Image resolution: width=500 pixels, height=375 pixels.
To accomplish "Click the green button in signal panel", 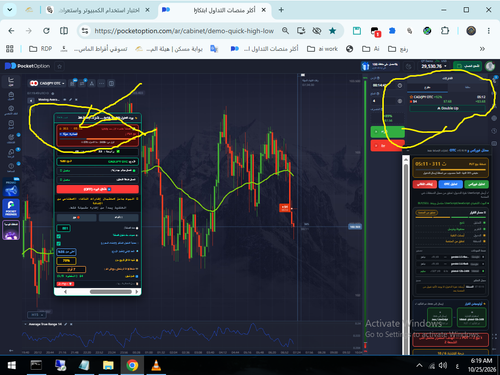I will [476, 184].
